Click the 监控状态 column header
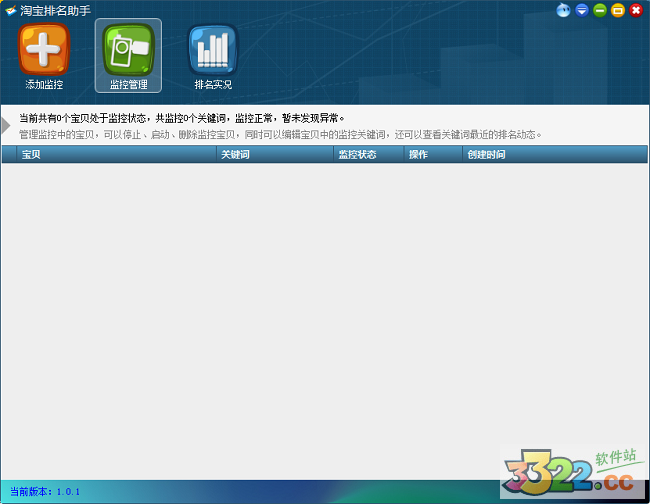This screenshot has width=650, height=504. coord(369,154)
